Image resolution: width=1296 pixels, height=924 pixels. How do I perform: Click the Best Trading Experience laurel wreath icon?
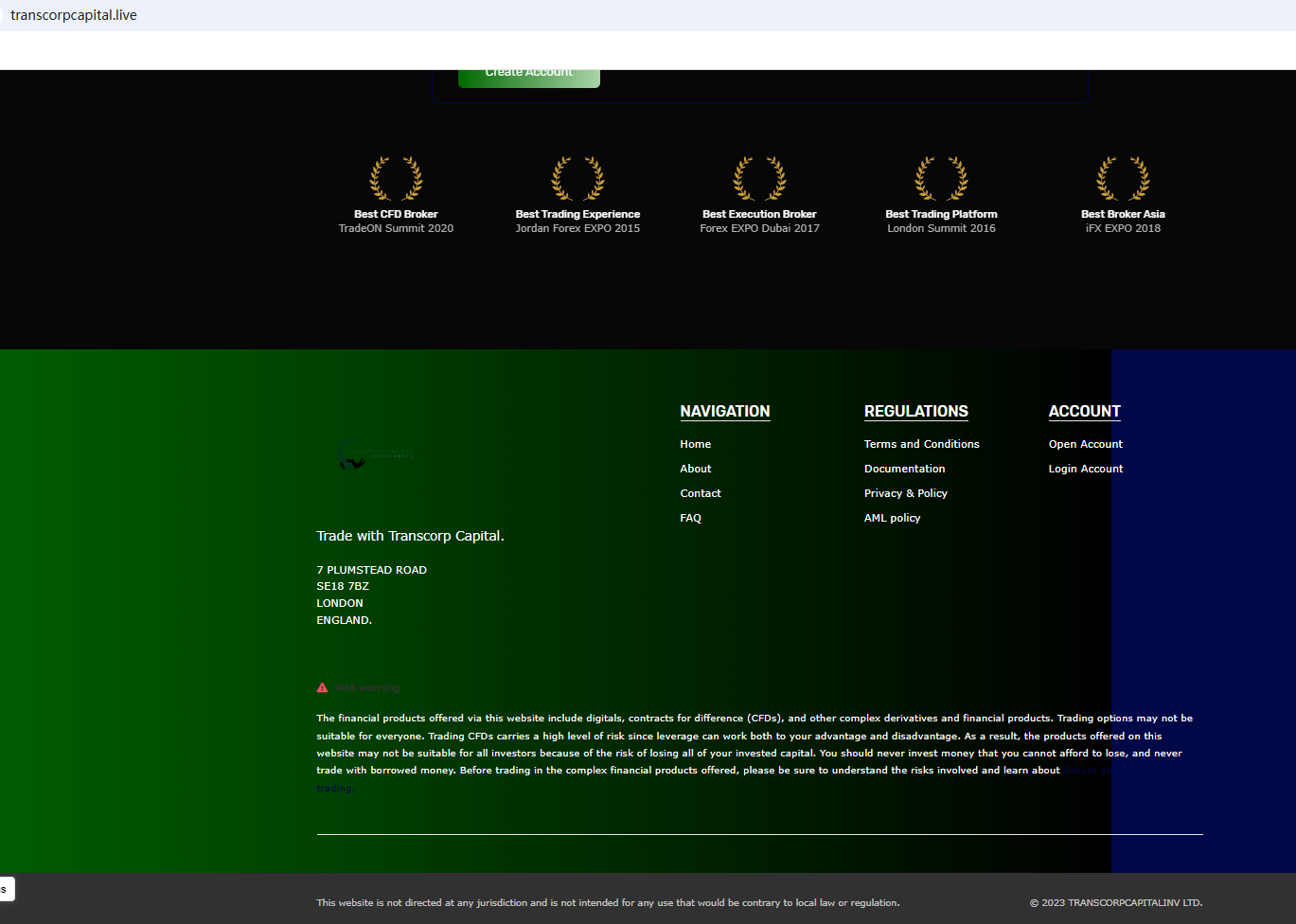pyautogui.click(x=577, y=179)
